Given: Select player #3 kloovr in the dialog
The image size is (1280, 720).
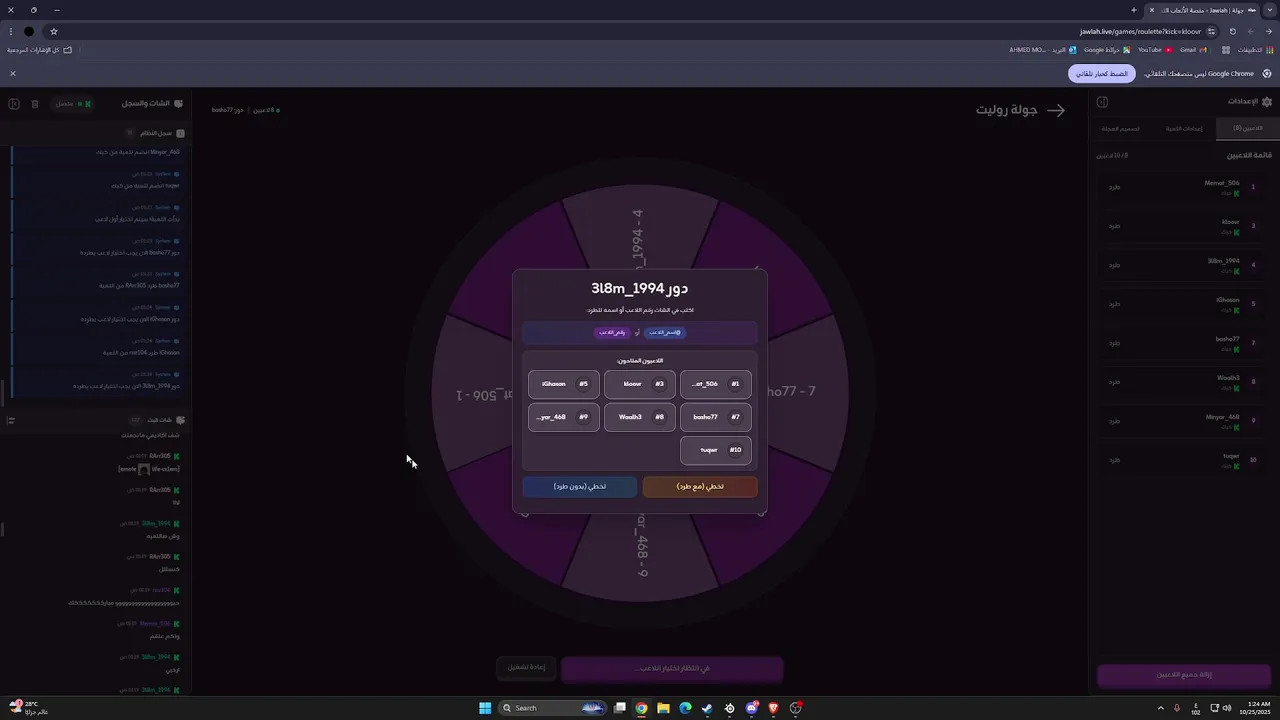Looking at the screenshot, I should 640,384.
